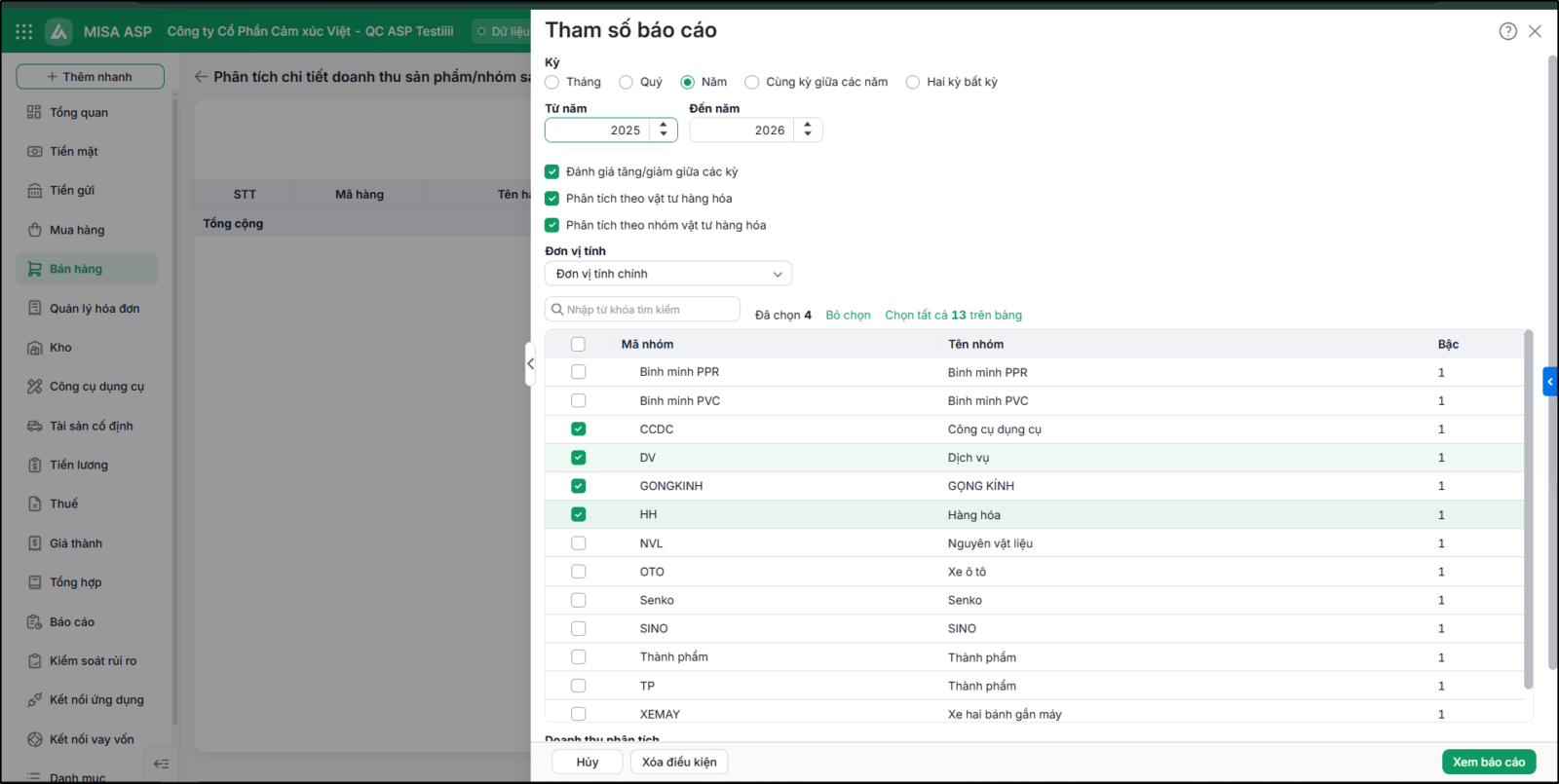Screen dimensions: 1559x784
Task: Click the Tổng quan sidebar icon
Action: (34, 112)
